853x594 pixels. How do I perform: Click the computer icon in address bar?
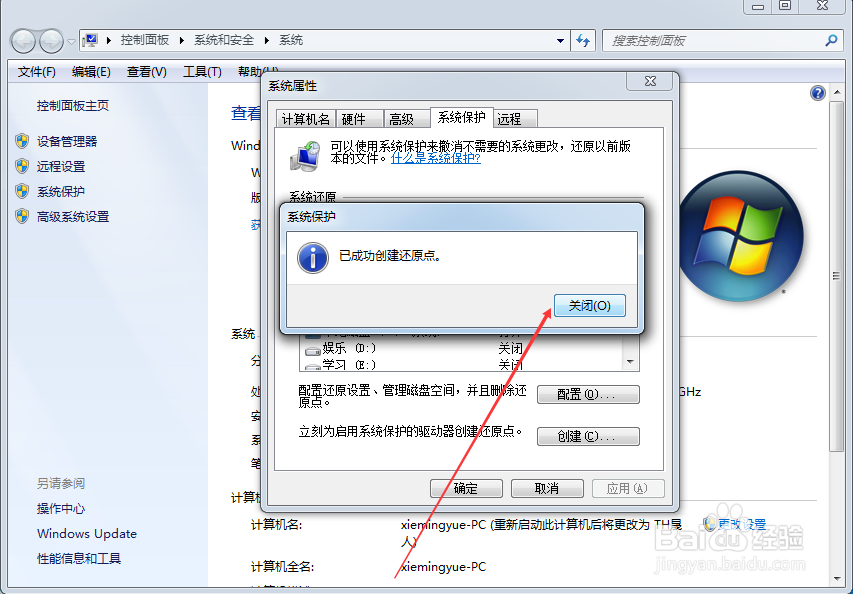tap(90, 40)
